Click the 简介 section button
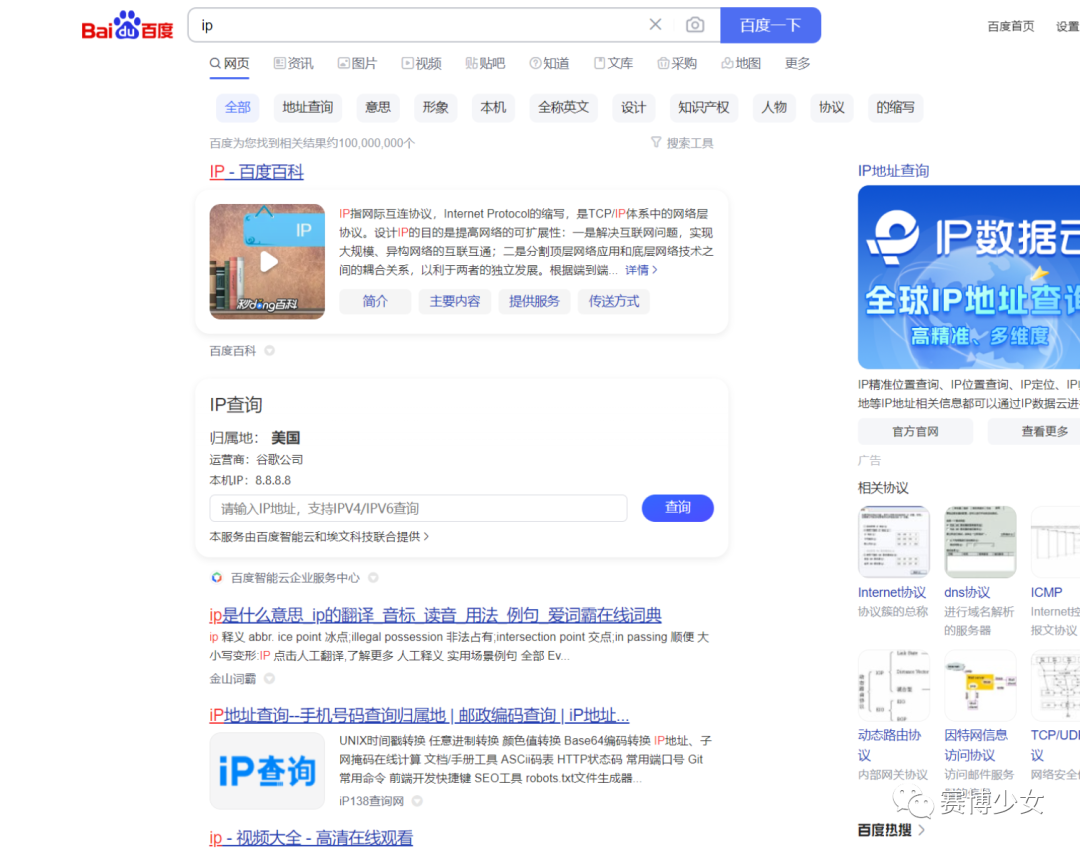Screen dimensions: 1080x850 click(x=375, y=301)
